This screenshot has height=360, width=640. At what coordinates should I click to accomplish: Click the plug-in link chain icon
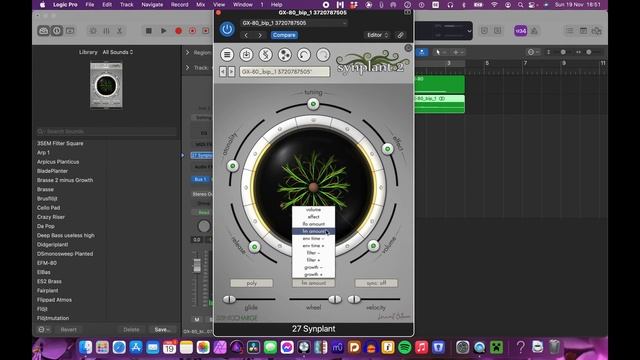[400, 35]
